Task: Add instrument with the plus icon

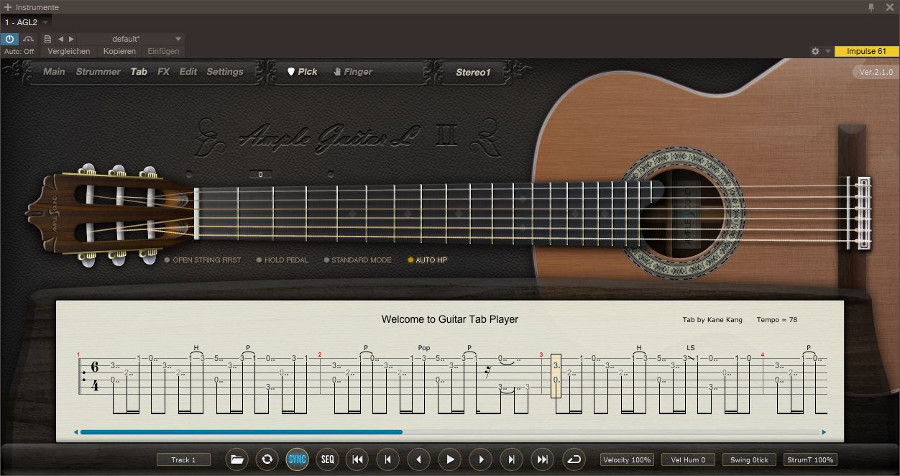Action: tap(7, 7)
